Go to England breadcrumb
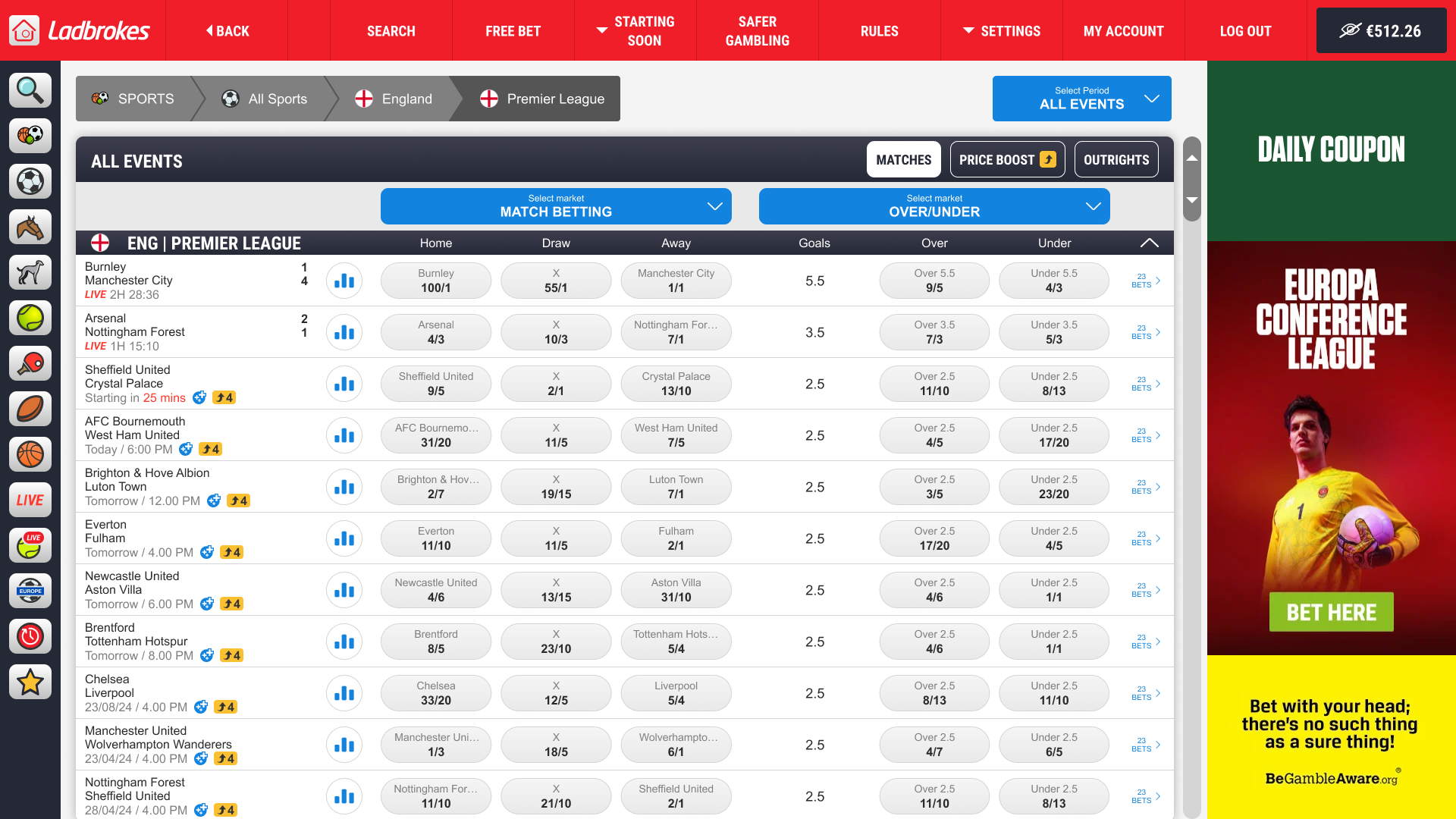The width and height of the screenshot is (1456, 819). (x=394, y=99)
